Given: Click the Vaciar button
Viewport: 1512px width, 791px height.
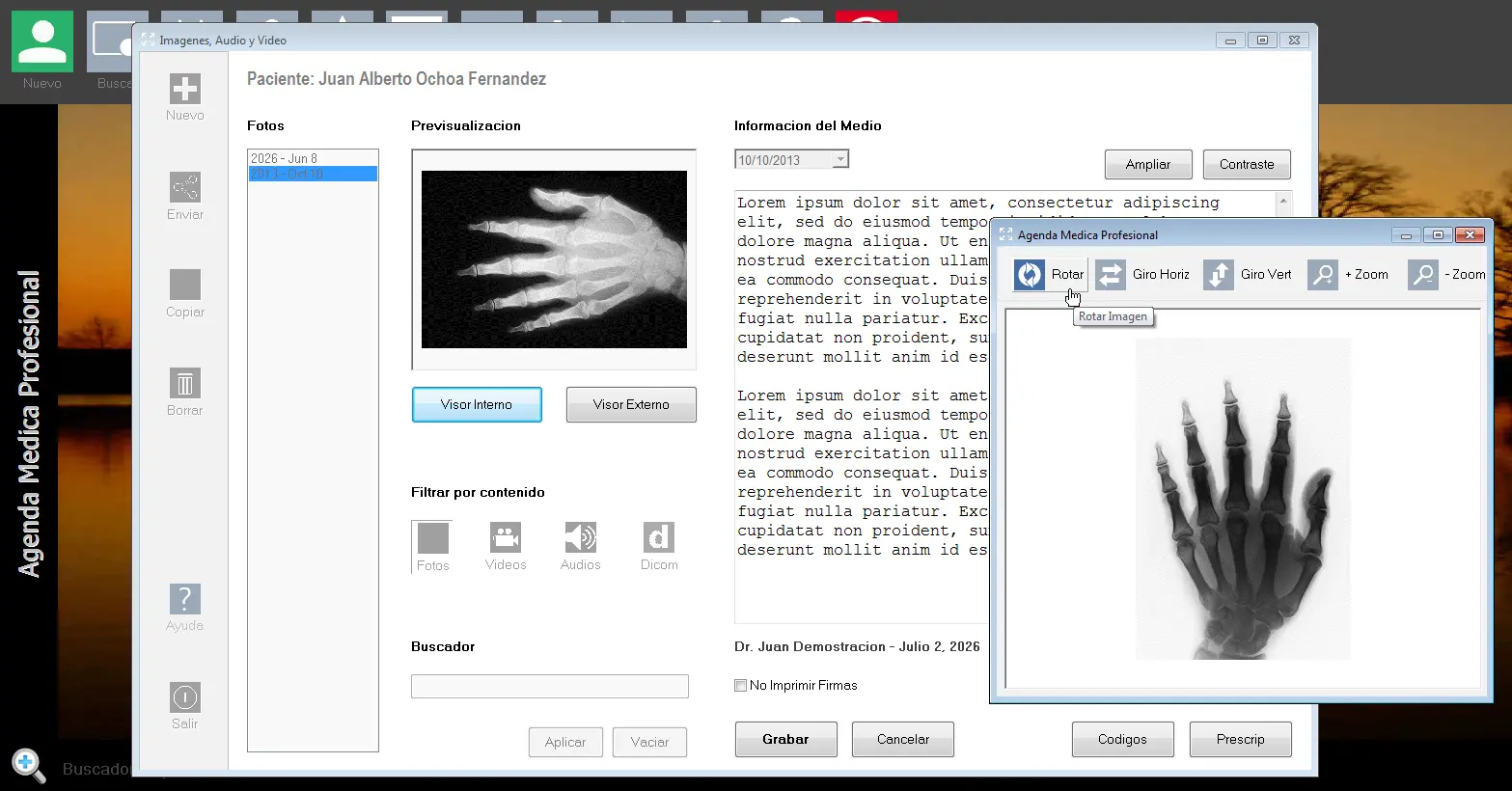Looking at the screenshot, I should [x=649, y=742].
